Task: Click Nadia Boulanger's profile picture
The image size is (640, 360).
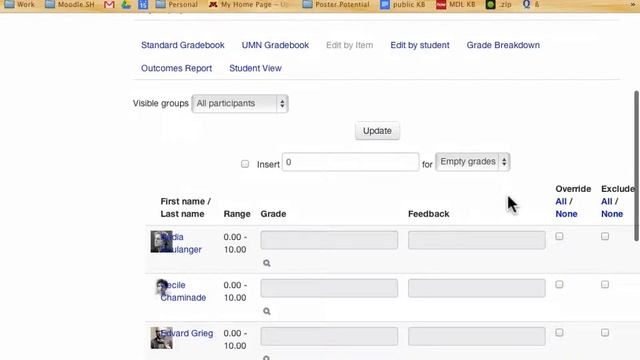Action: coord(161,242)
